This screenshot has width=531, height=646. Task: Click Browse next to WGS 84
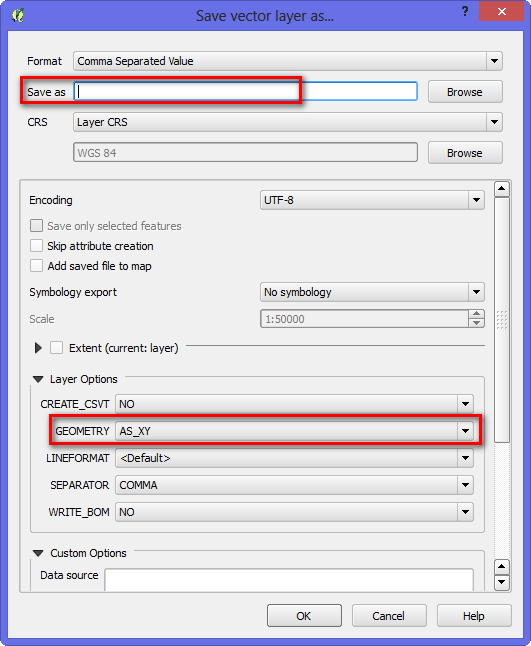[x=465, y=153]
